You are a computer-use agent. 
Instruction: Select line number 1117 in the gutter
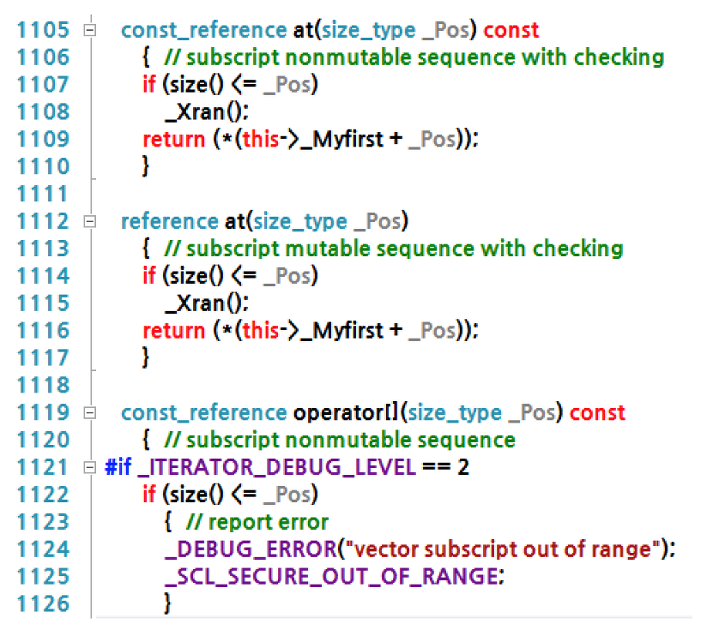(x=43, y=358)
